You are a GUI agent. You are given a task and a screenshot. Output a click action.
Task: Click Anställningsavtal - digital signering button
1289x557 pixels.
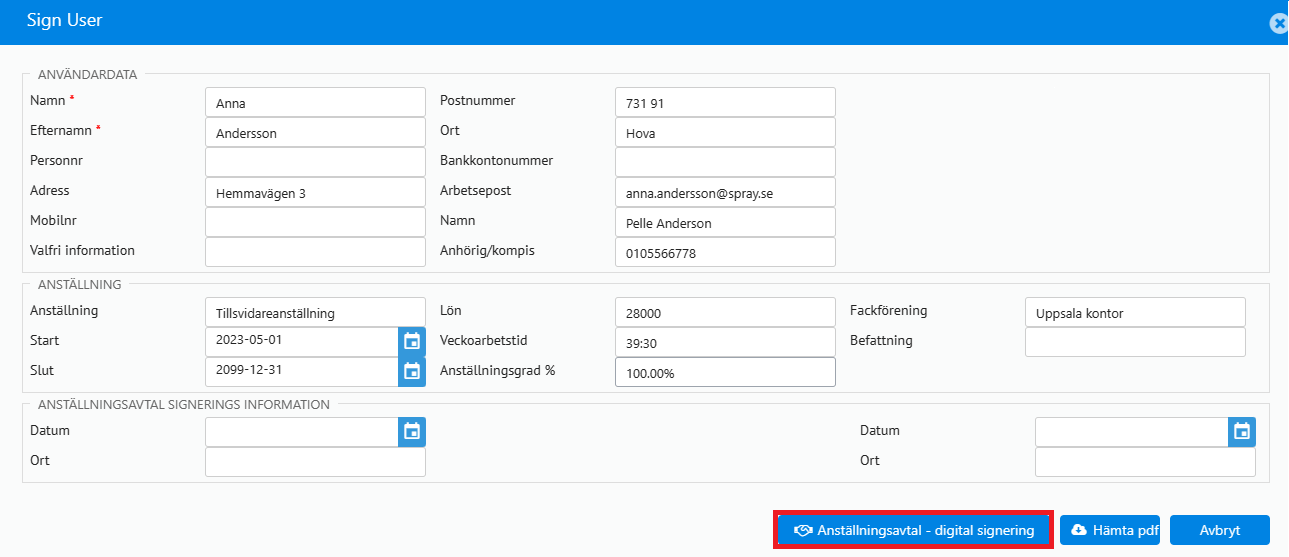(913, 530)
